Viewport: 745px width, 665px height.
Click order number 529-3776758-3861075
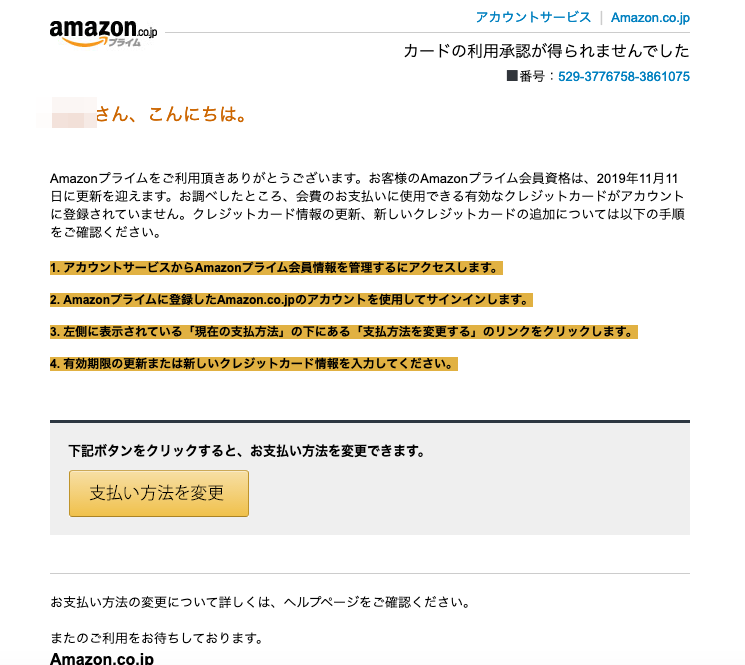click(x=623, y=76)
